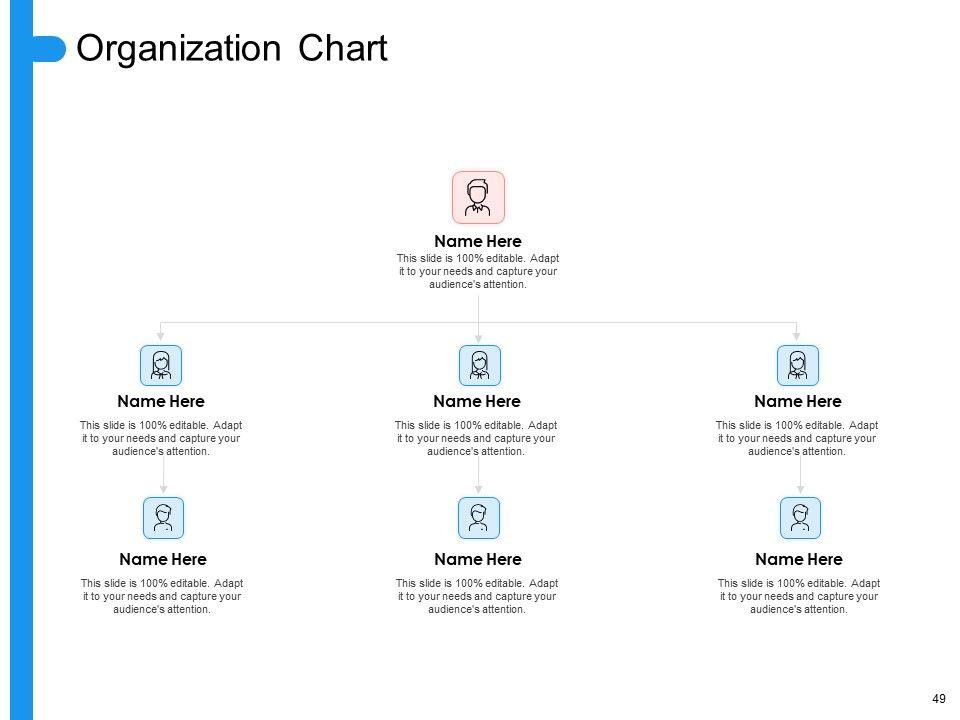This screenshot has width=960, height=720.
Task: Select the right person icon in middle row
Action: (797, 365)
